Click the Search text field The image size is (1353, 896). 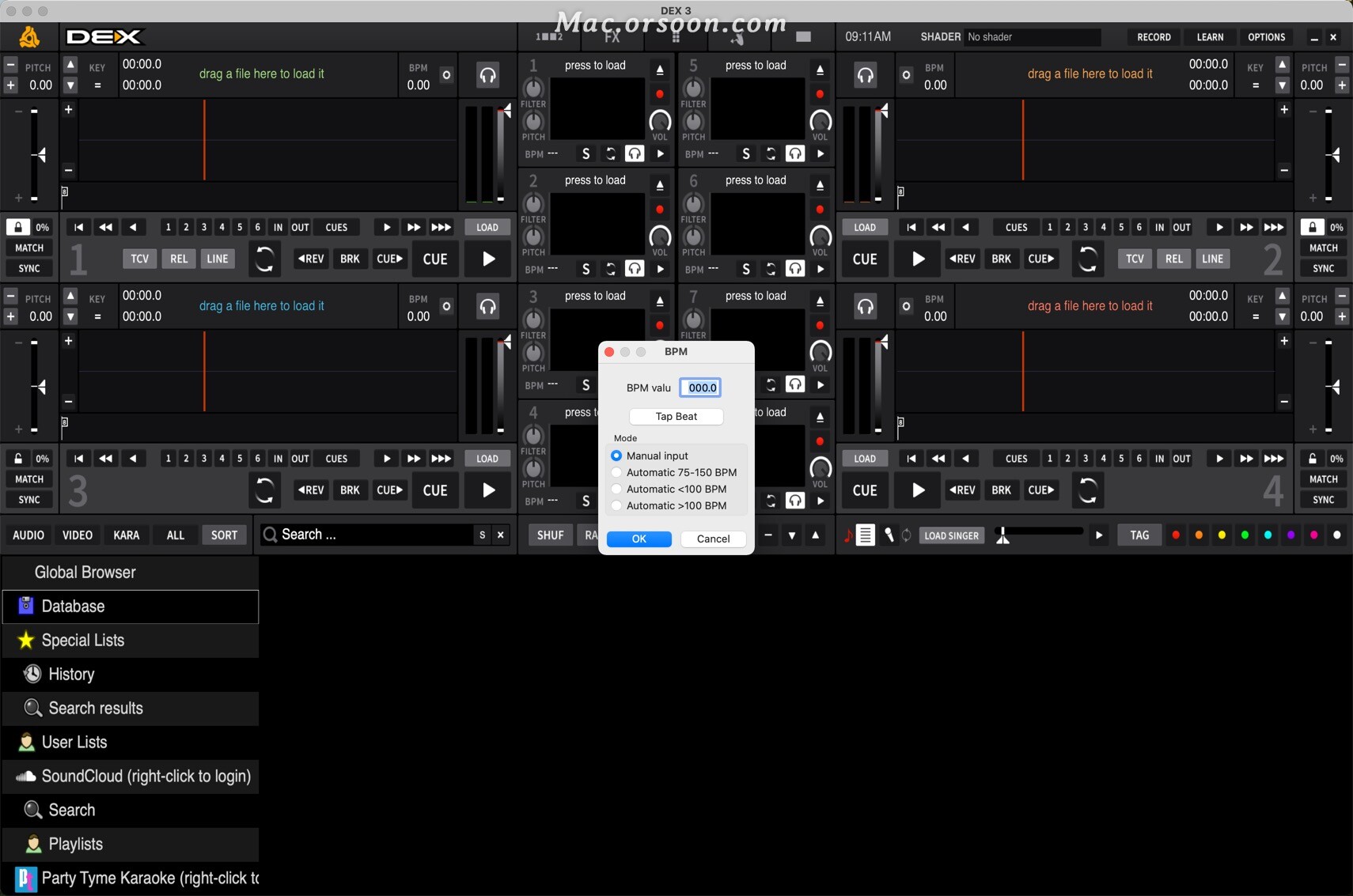376,535
